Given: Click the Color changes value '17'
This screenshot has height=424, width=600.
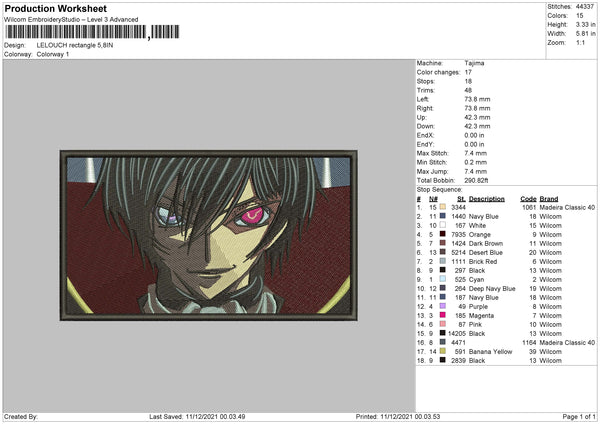Looking at the screenshot, I should (x=468, y=72).
